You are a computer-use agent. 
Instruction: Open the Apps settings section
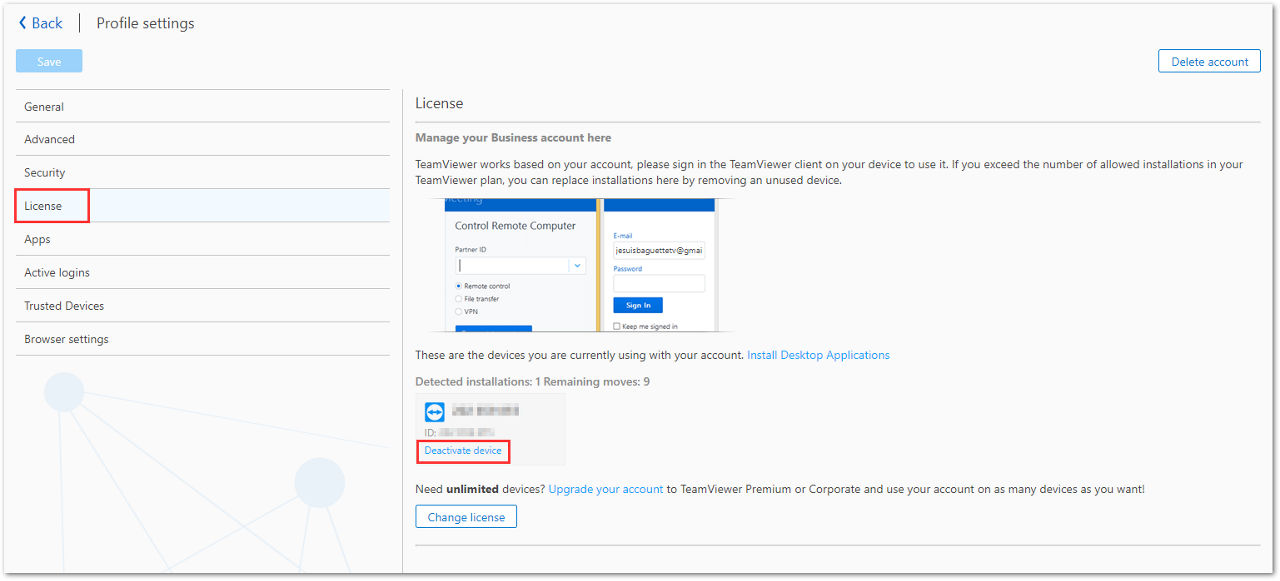[203, 239]
